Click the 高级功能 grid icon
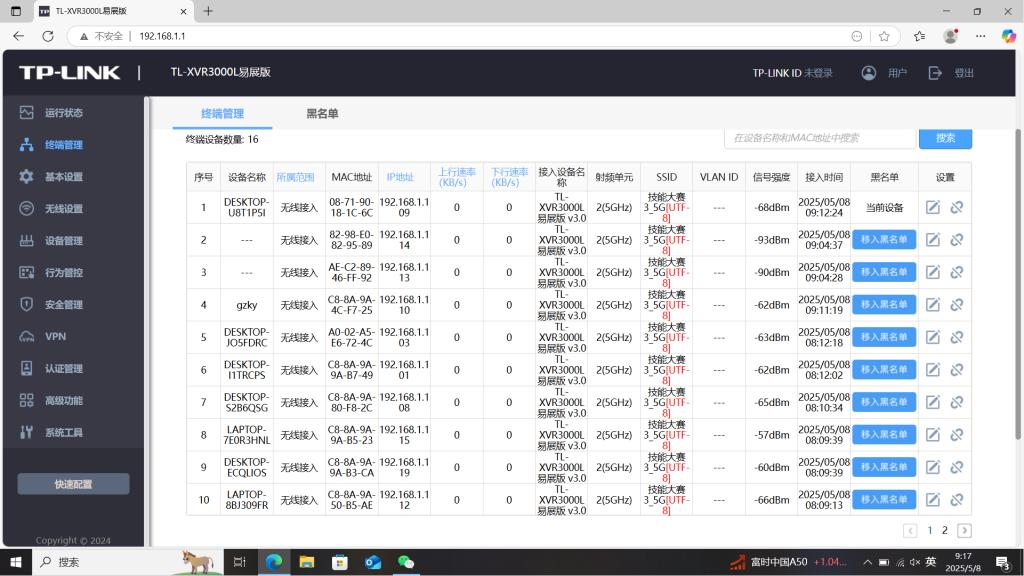Screen dimensions: 1024x576 click(26, 400)
